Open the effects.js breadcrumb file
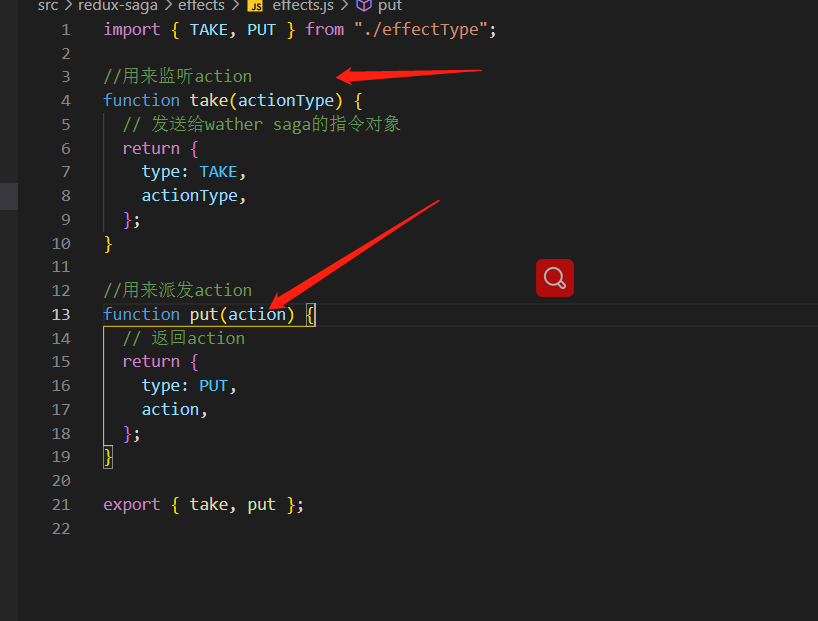The height and width of the screenshot is (621, 818). point(303,6)
